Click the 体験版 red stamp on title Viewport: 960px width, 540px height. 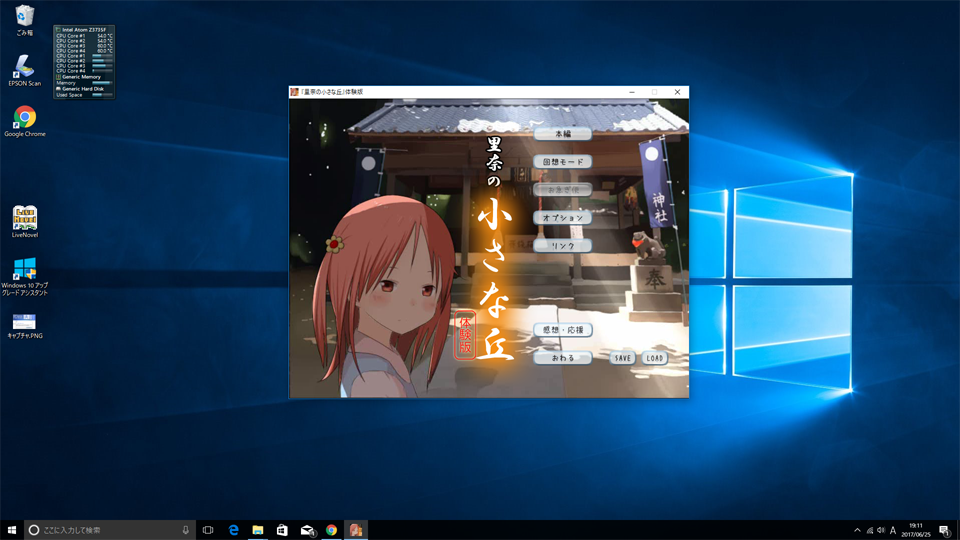(465, 335)
